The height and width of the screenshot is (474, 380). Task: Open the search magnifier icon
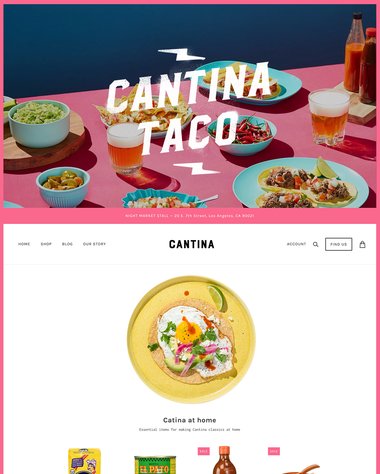(315, 244)
